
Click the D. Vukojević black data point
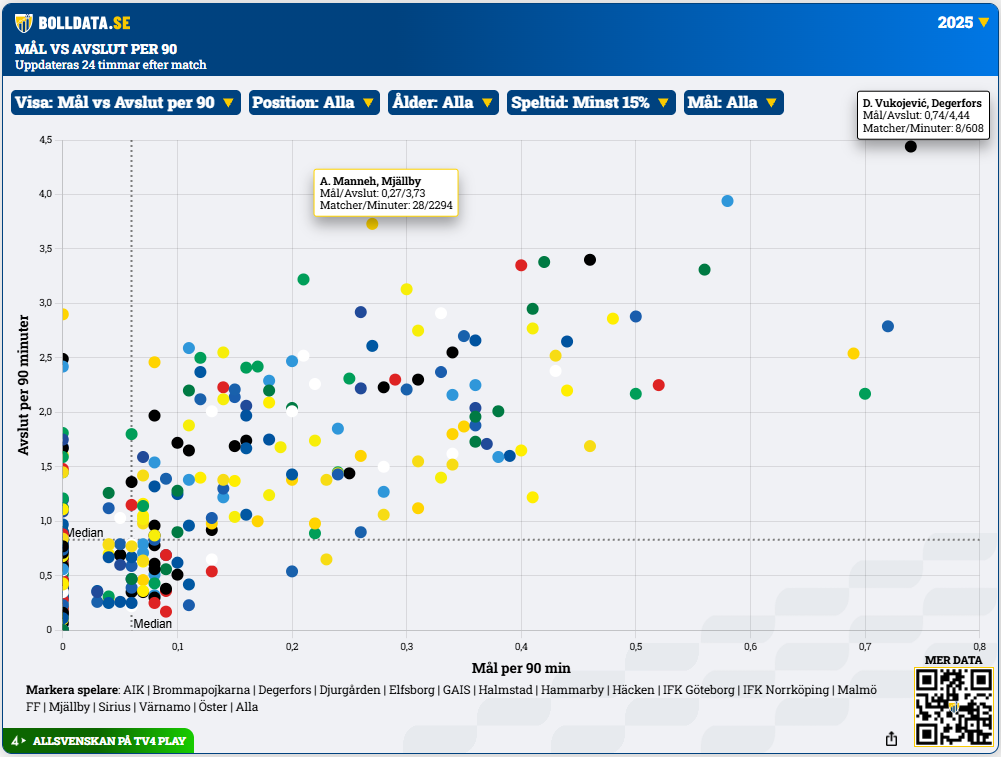click(x=911, y=146)
